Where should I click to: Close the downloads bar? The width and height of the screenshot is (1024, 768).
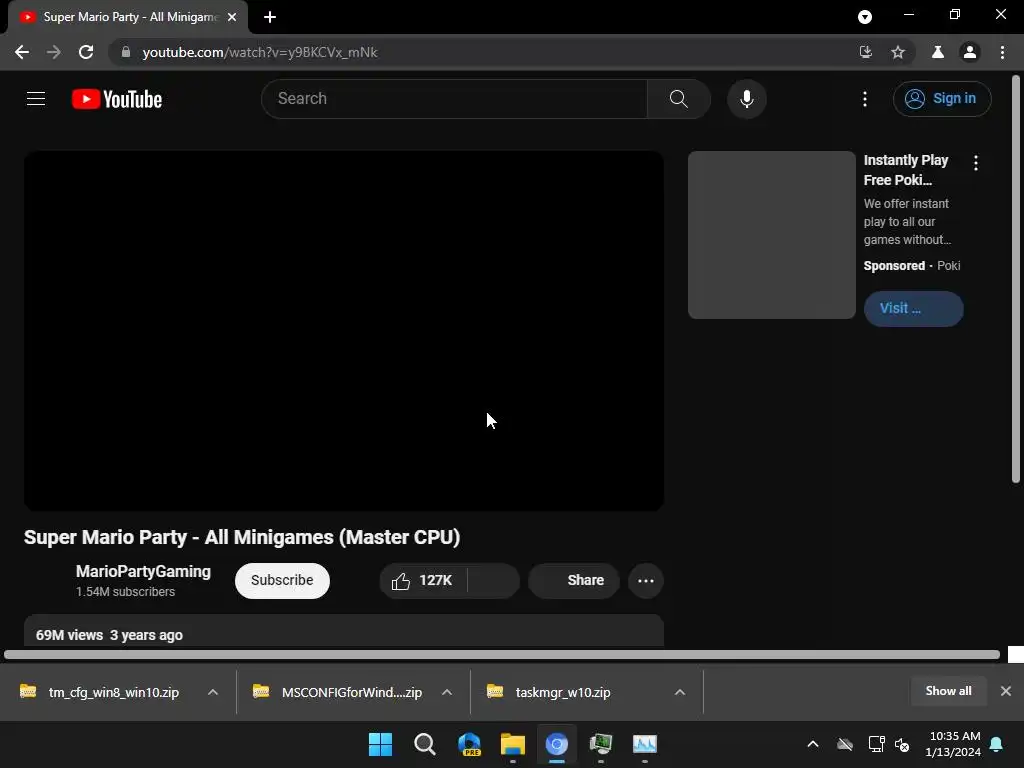[1006, 691]
